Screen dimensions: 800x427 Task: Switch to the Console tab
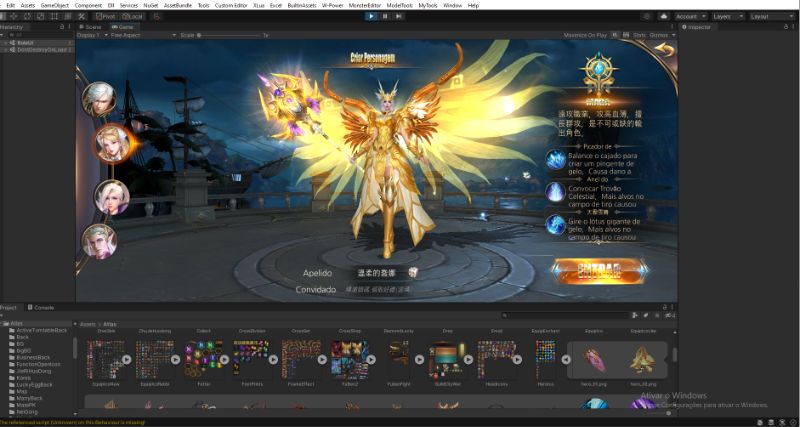pos(42,307)
